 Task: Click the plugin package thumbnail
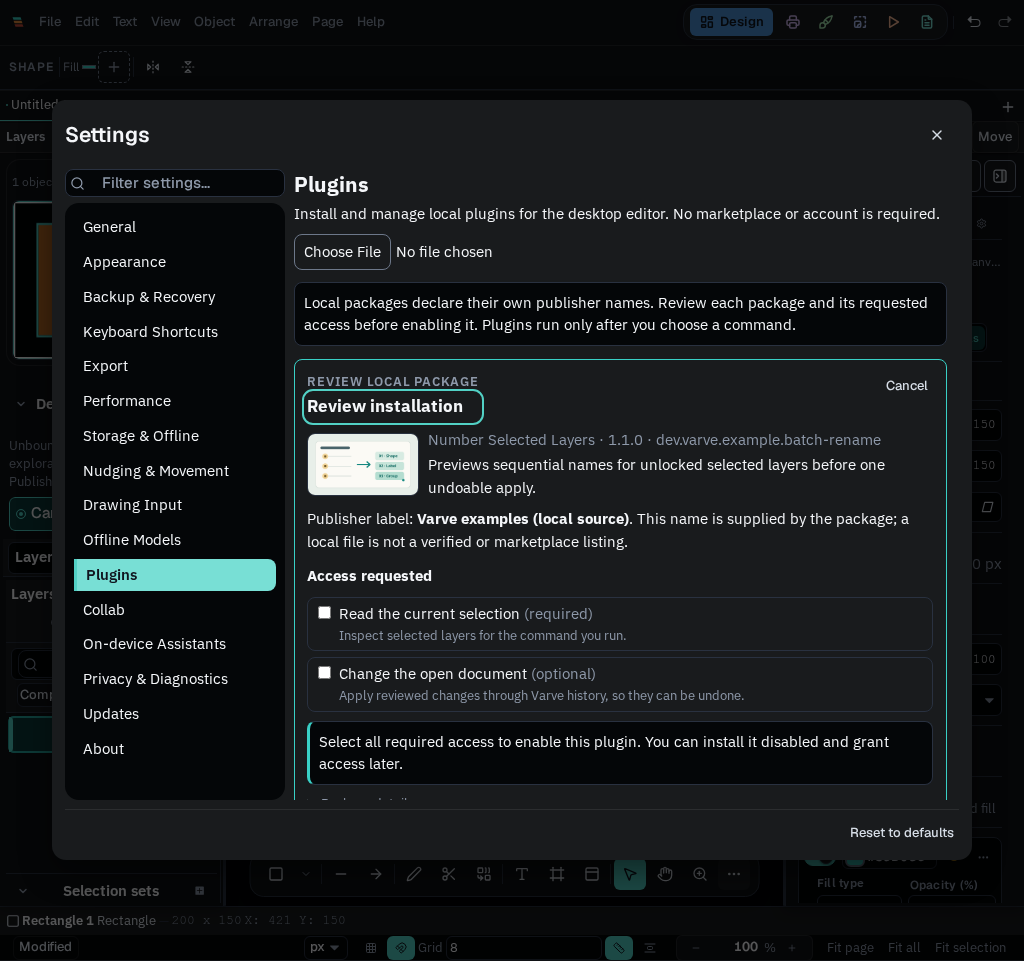(362, 464)
